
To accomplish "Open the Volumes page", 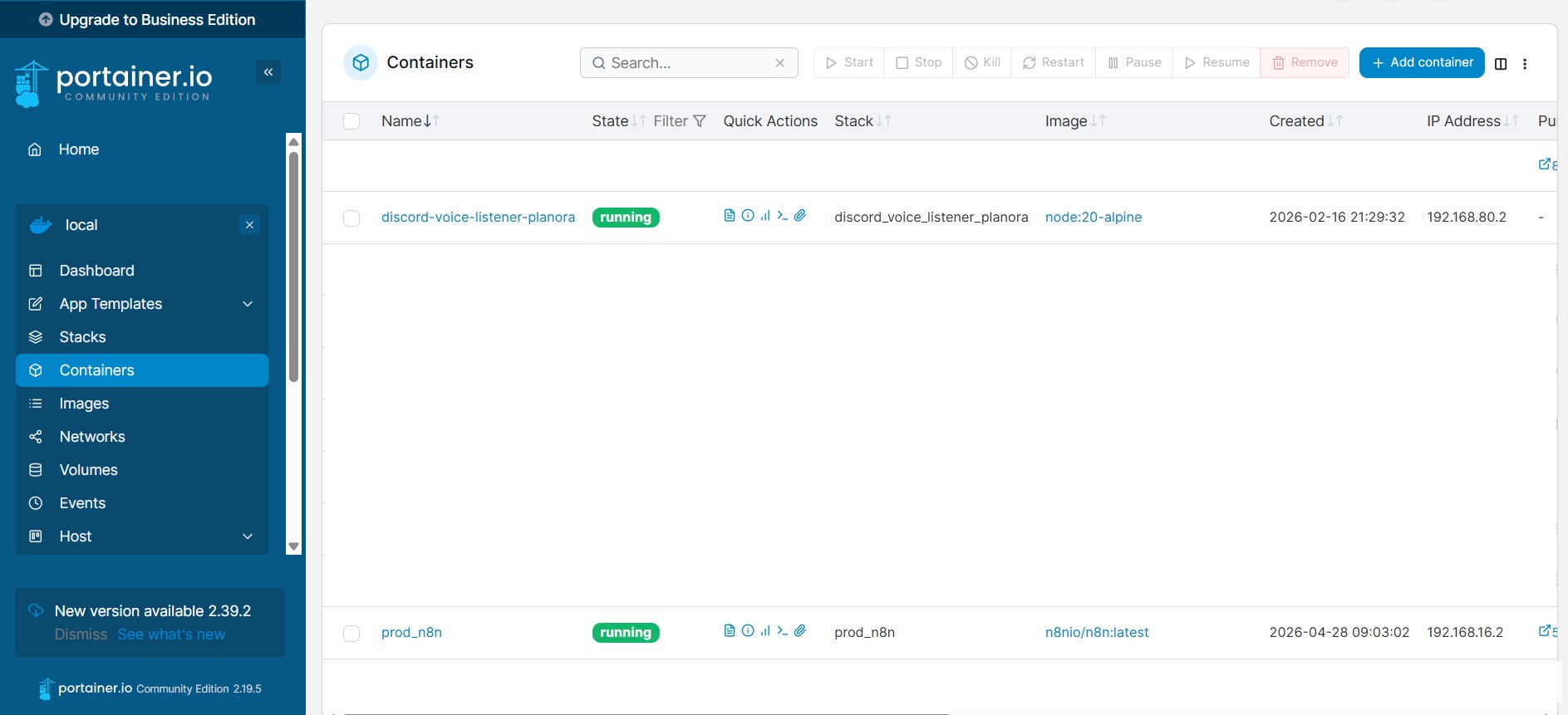I will point(142,470).
